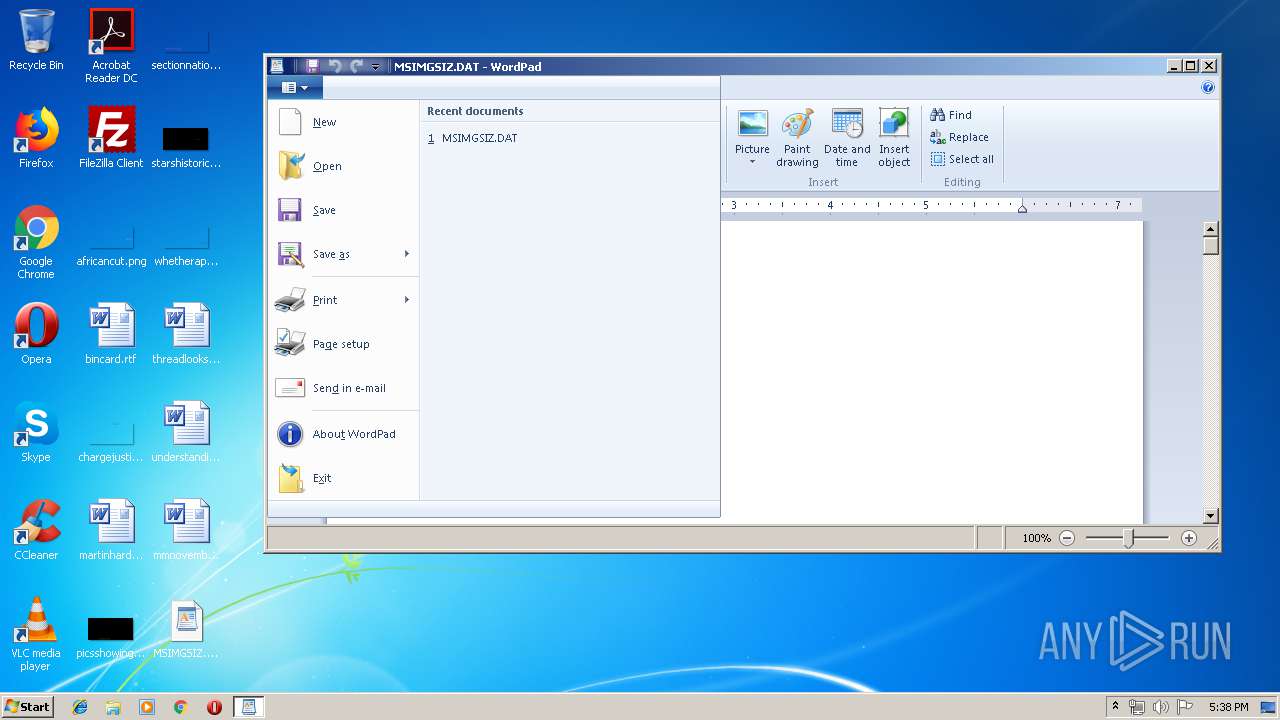The image size is (1280, 720).
Task: Select the Opera desktop icon
Action: coord(36,334)
